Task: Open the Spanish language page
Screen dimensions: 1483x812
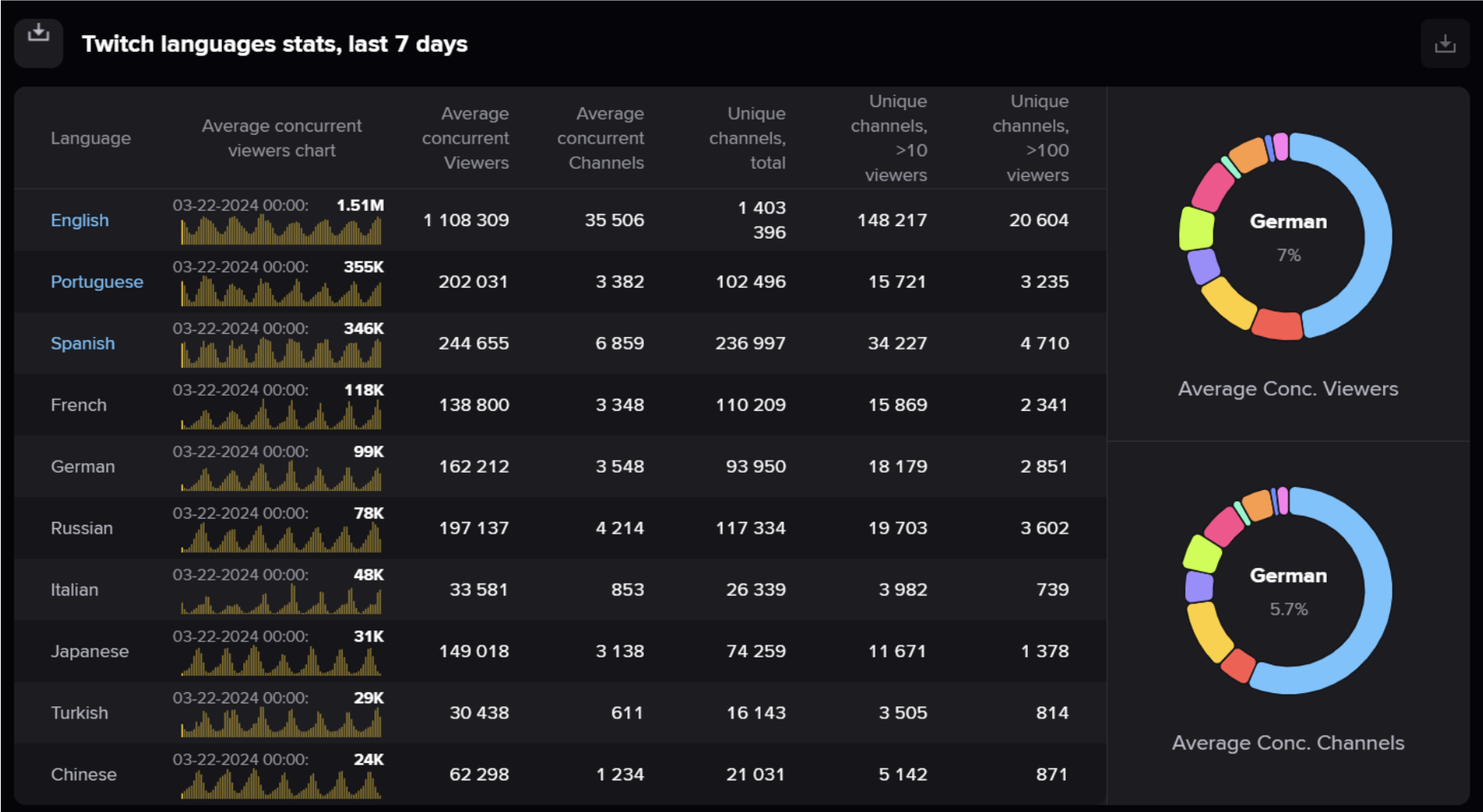Action: coord(82,343)
